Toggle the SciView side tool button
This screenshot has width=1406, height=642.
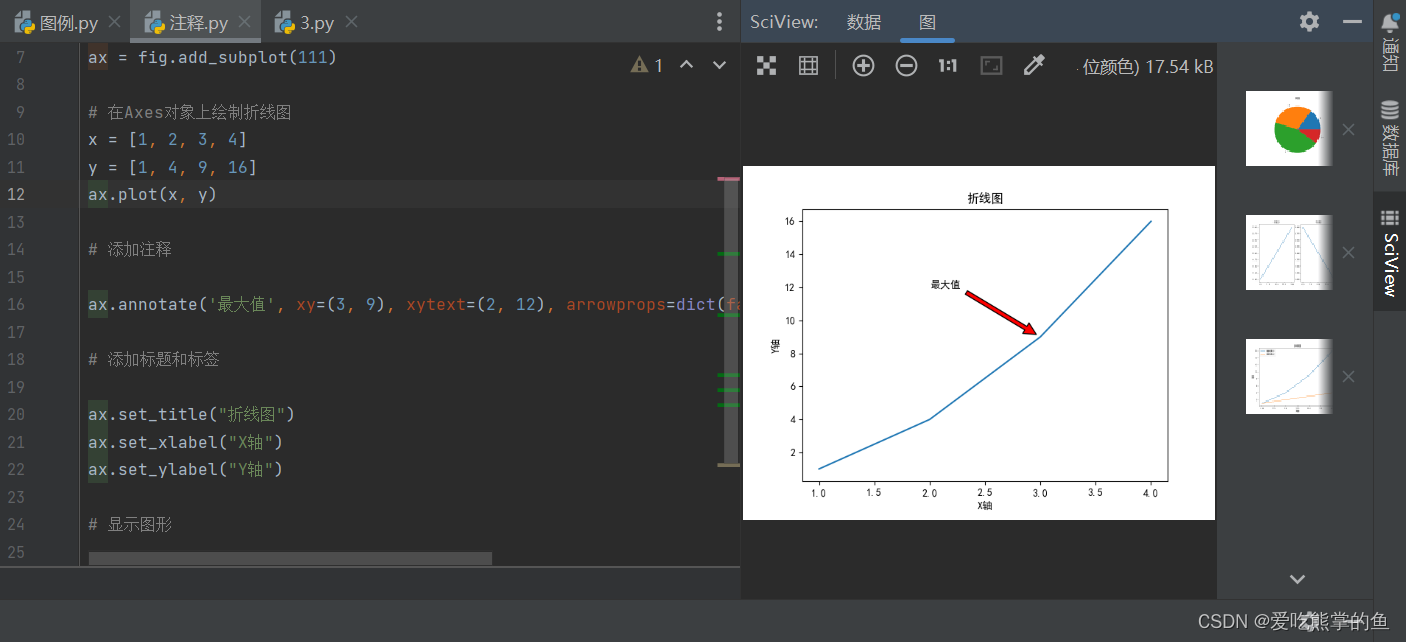click(1390, 253)
